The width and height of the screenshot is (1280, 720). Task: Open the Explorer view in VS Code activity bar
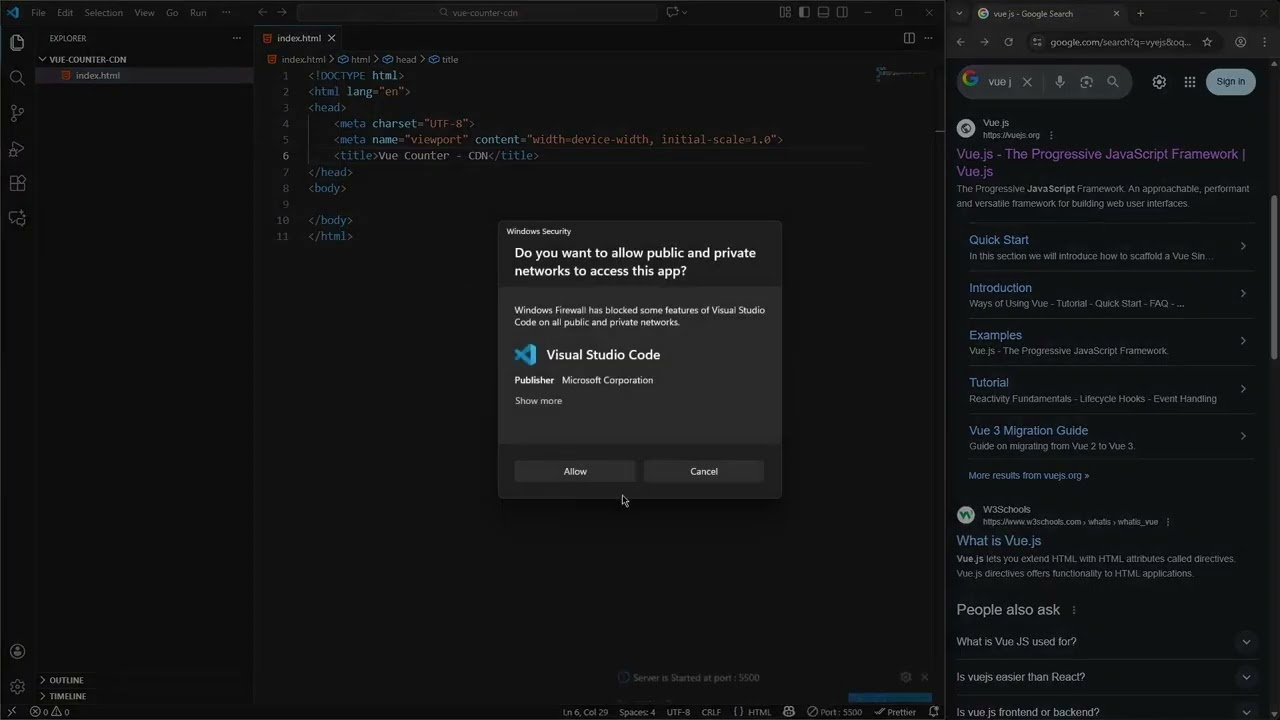coord(17,43)
